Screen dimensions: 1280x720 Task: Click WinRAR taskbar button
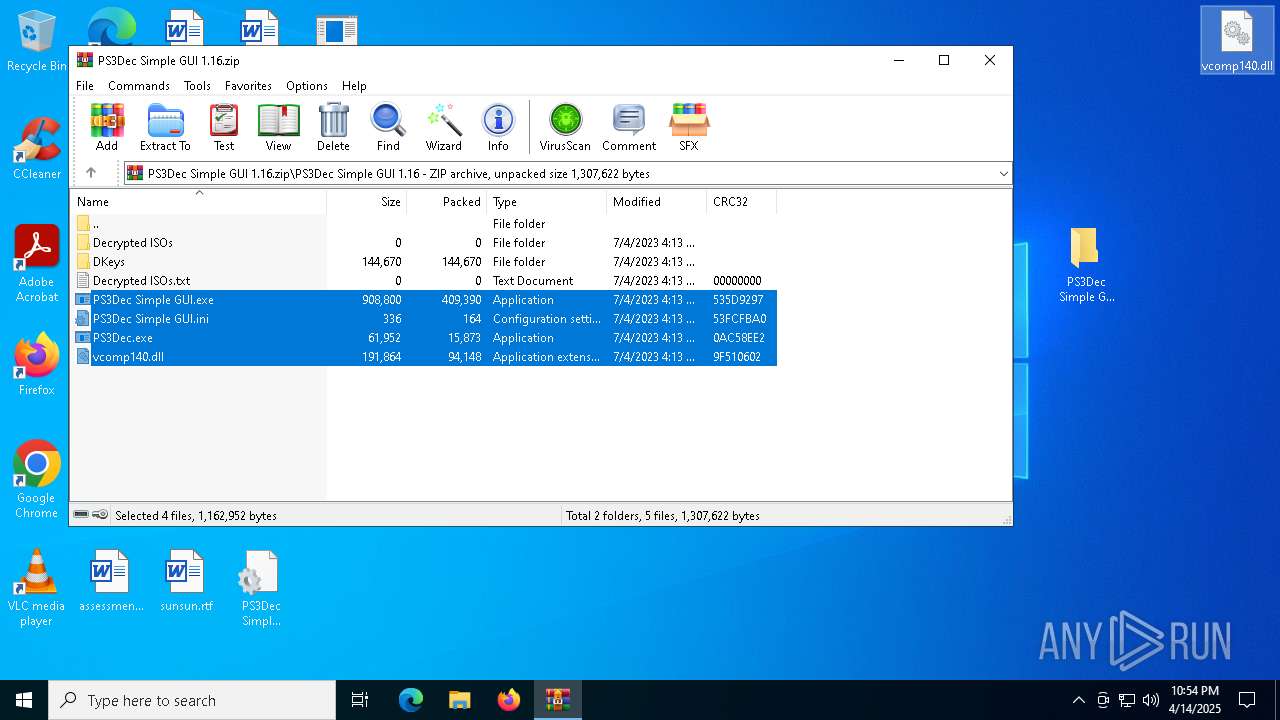click(558, 700)
